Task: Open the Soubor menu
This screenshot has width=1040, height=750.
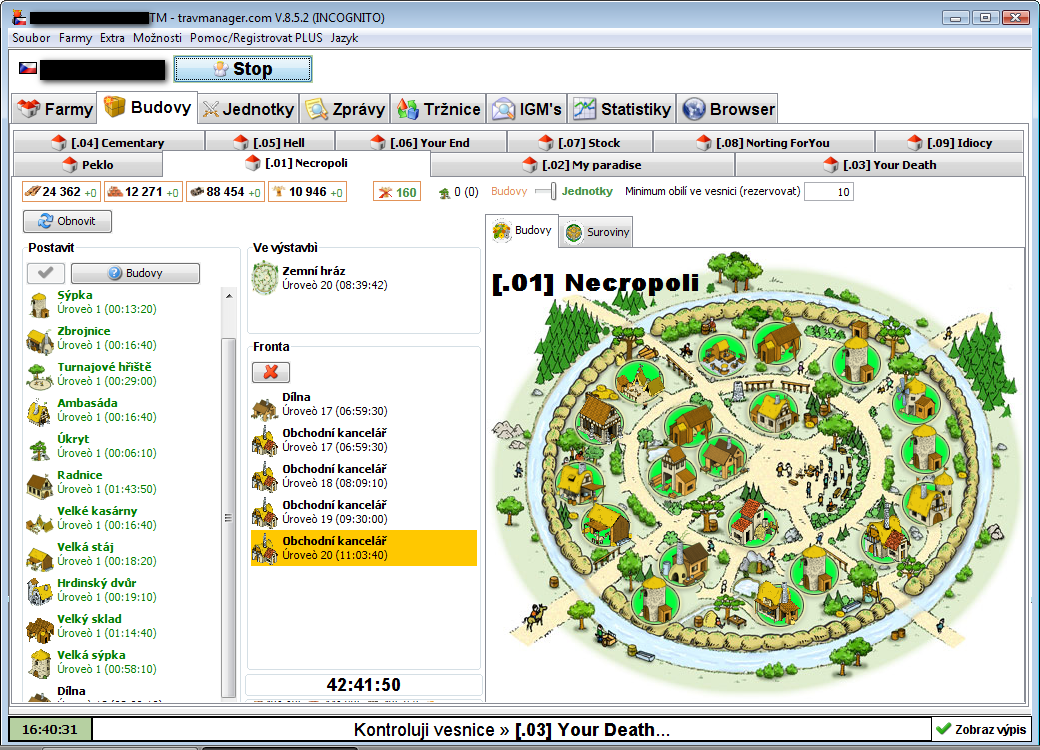Action: (31, 38)
